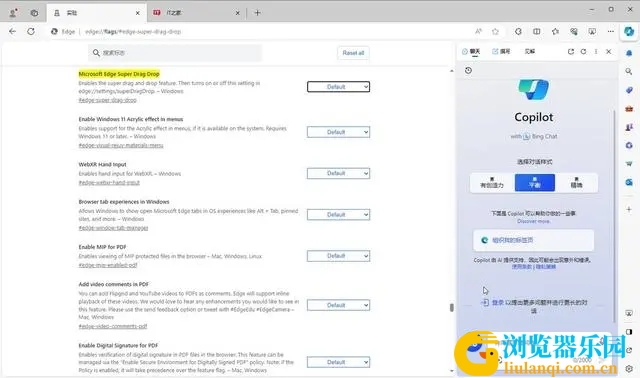Open the Outlook sidebar icon
This screenshot has width=640, height=378.
(x=629, y=182)
